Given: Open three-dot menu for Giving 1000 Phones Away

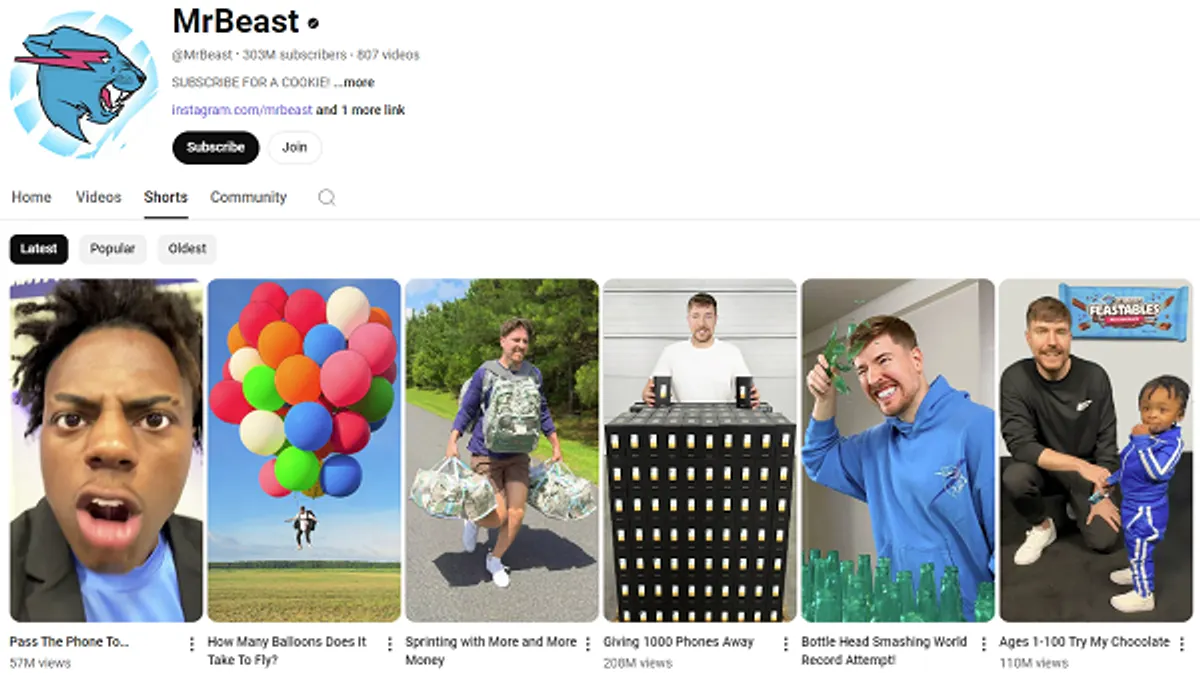Looking at the screenshot, I should point(786,644).
